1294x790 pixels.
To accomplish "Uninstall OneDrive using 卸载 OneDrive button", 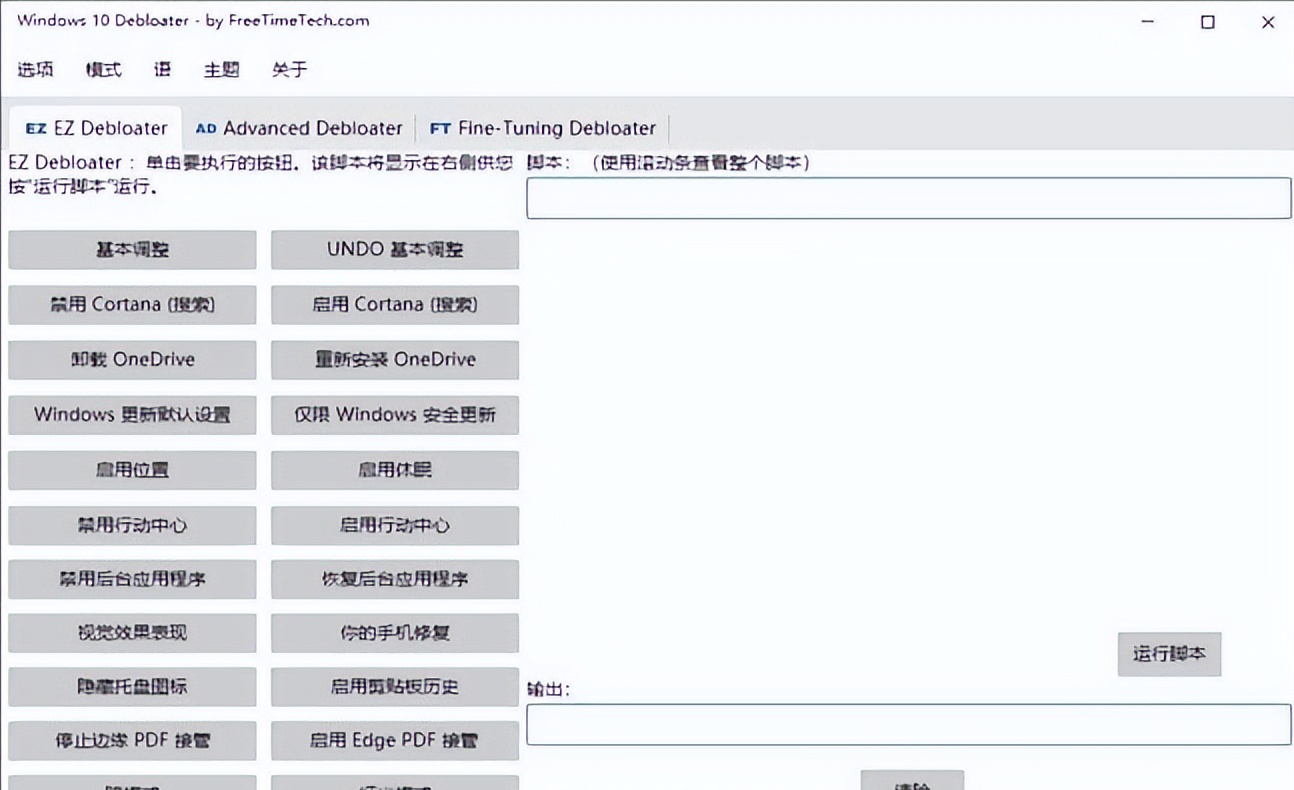I will (131, 359).
